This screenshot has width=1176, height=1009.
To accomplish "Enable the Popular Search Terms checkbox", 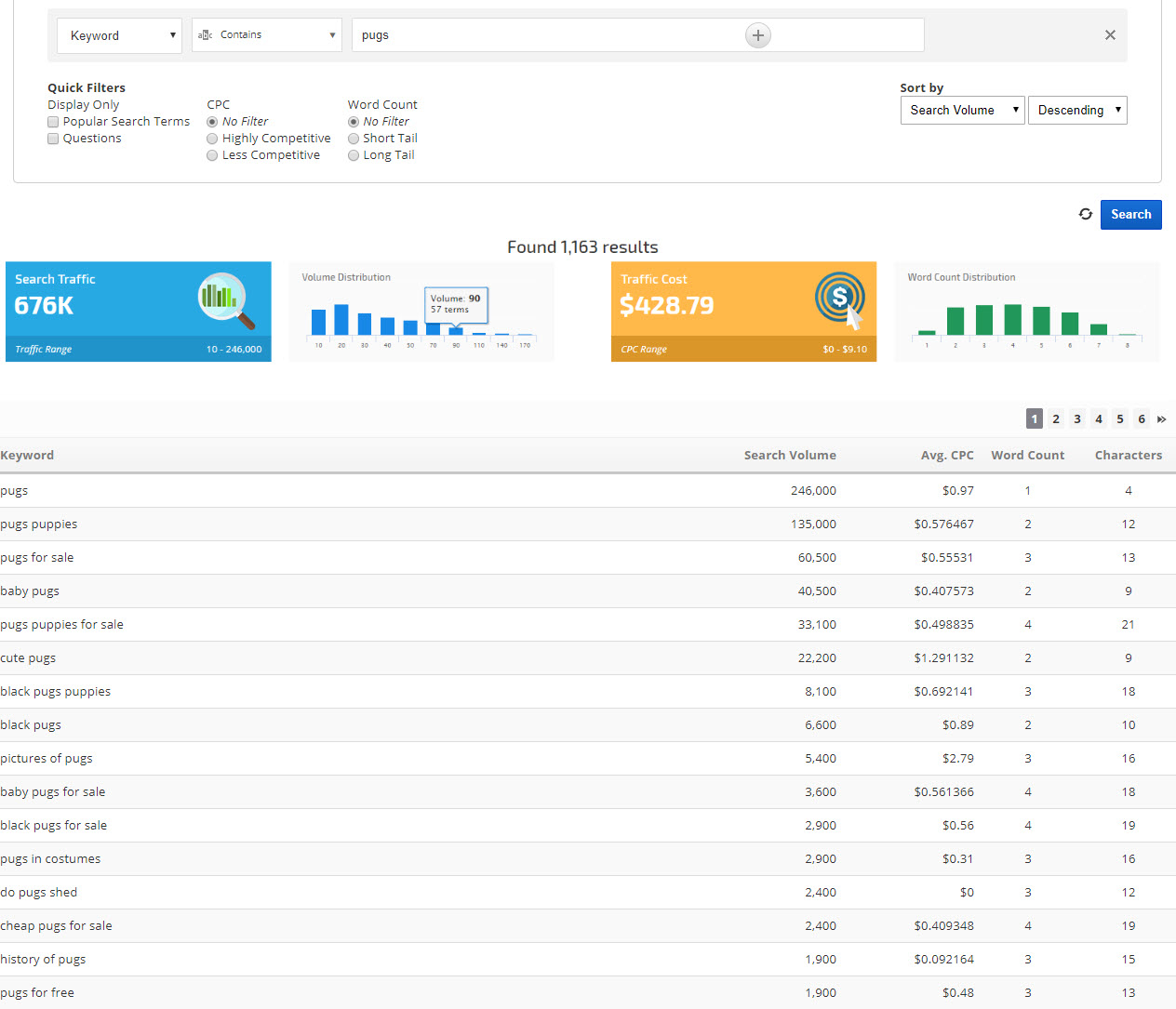I will [53, 122].
